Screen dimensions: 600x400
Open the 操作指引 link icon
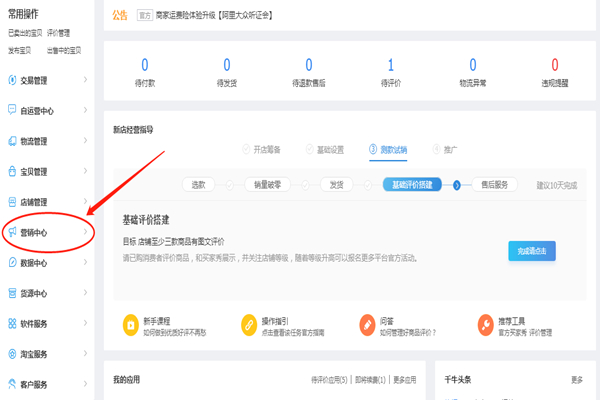249,325
